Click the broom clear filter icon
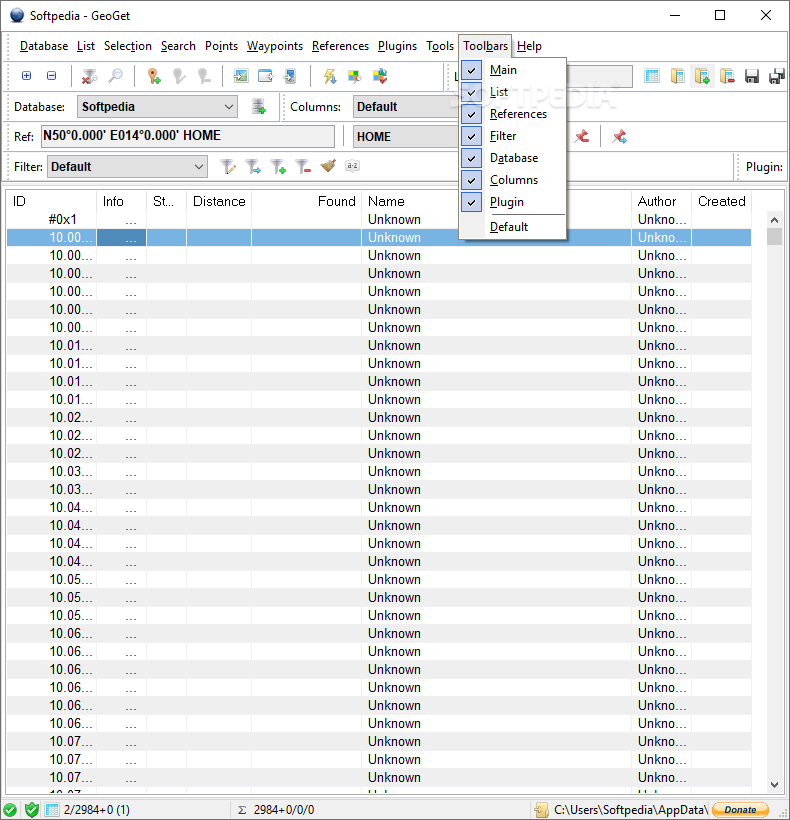 [328, 166]
